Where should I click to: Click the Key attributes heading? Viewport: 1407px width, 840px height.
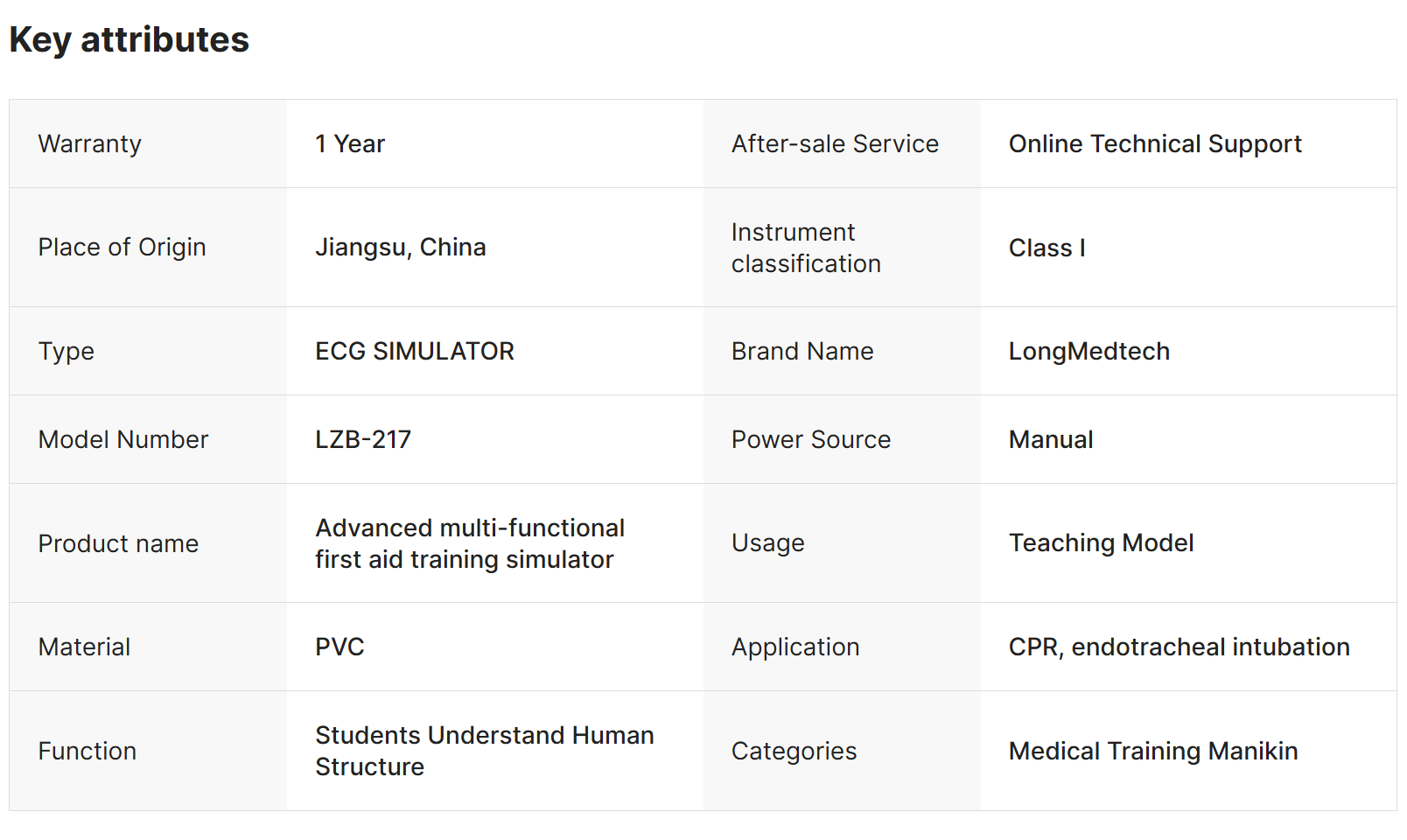(129, 40)
